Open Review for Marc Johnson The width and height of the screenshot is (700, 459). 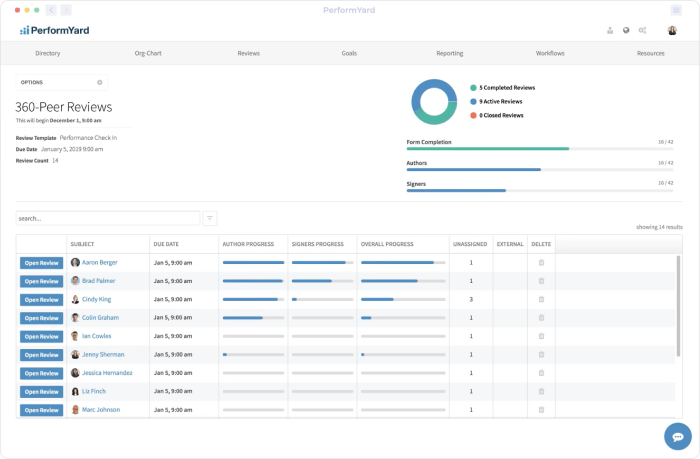tap(42, 410)
